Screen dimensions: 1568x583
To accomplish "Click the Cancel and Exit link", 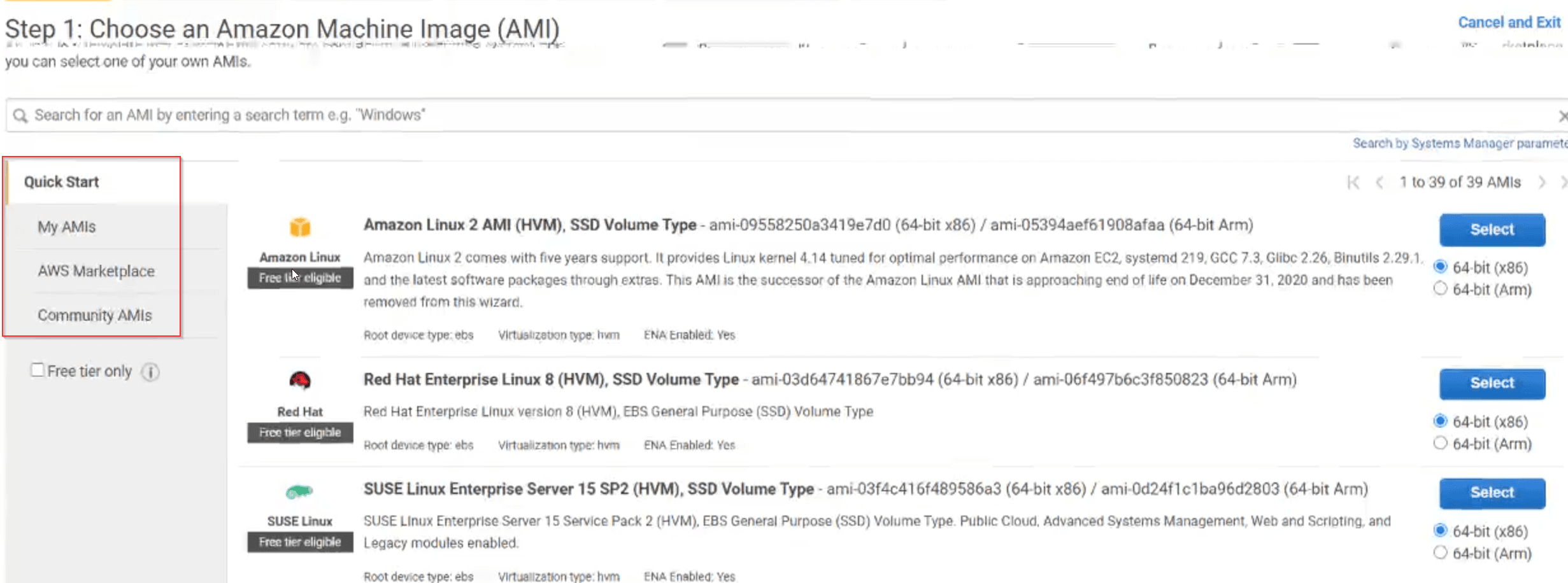I will click(x=1509, y=23).
